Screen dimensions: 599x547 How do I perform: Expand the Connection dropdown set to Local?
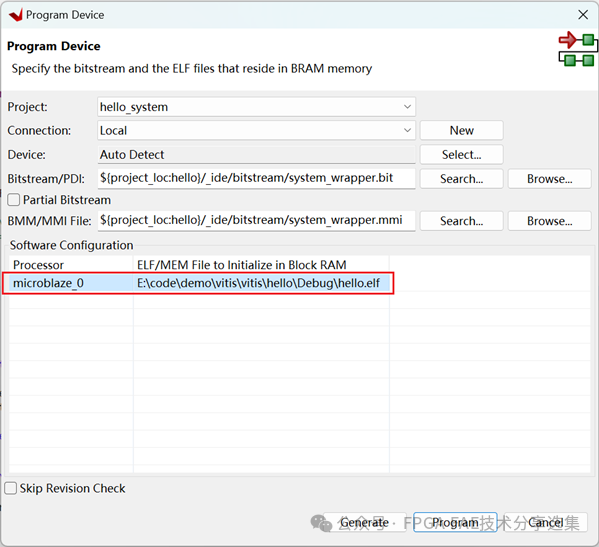coord(256,131)
